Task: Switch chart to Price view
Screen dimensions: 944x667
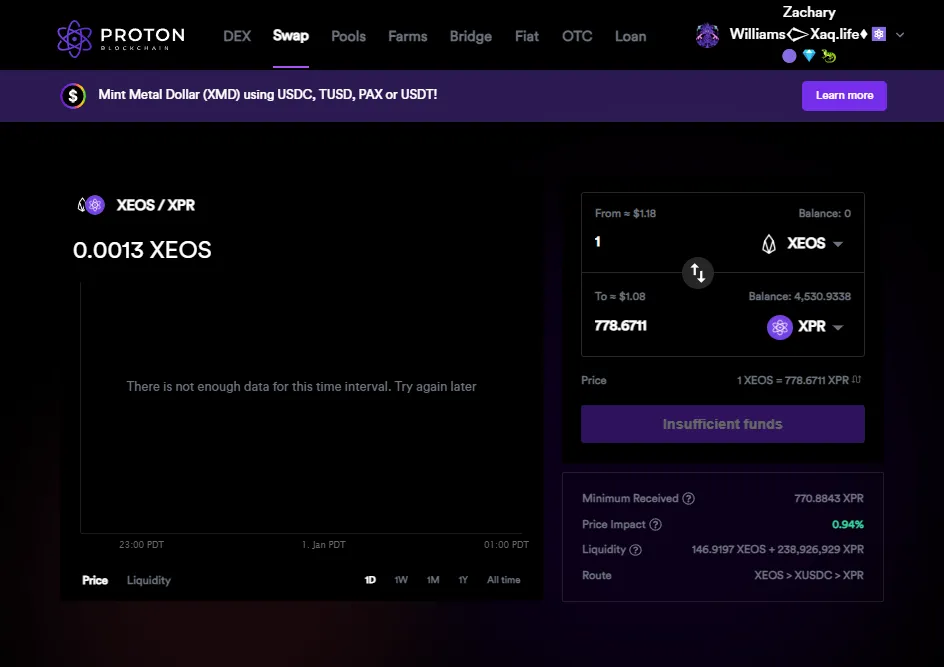Action: pos(95,580)
